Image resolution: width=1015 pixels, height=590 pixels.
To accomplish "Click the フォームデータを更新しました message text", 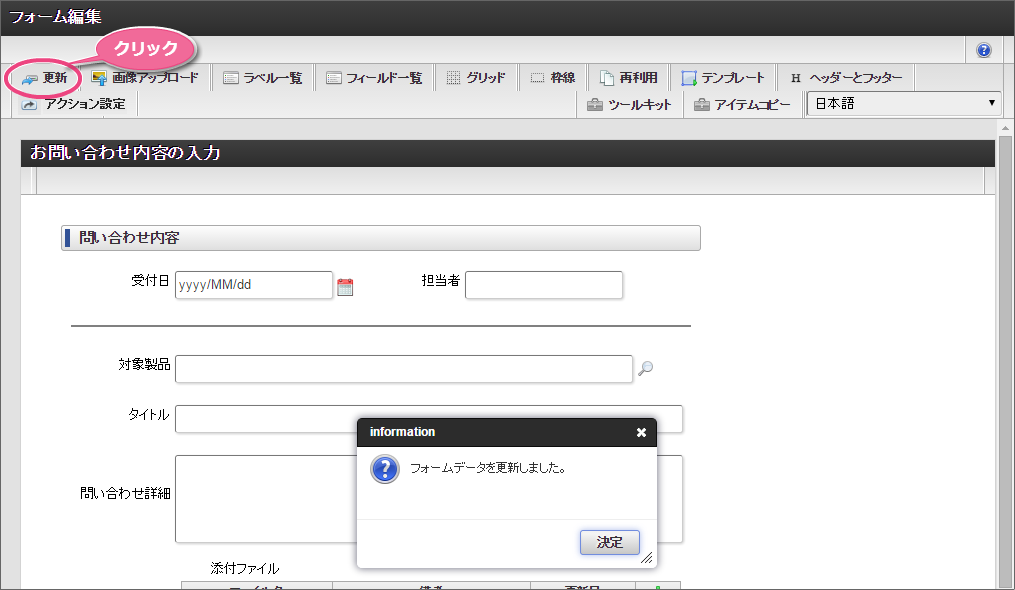I will (x=488, y=468).
